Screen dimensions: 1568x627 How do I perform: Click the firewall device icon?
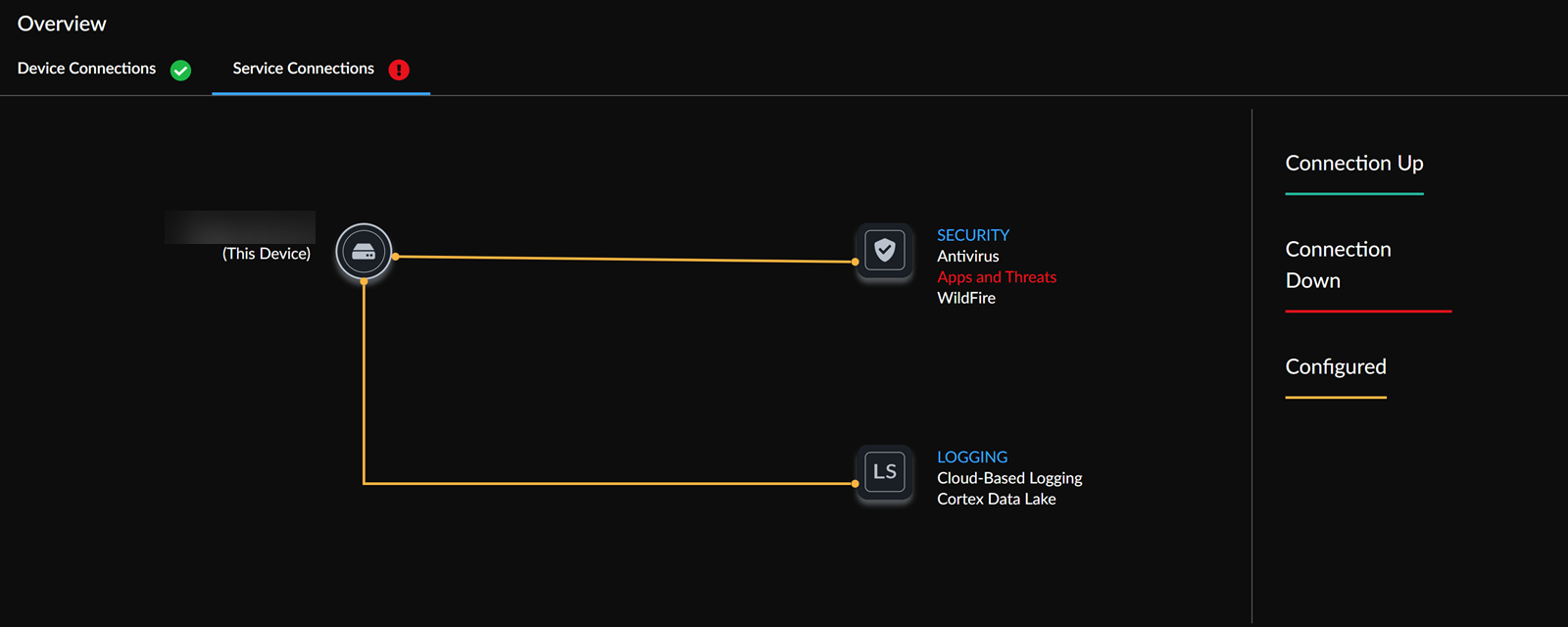364,252
